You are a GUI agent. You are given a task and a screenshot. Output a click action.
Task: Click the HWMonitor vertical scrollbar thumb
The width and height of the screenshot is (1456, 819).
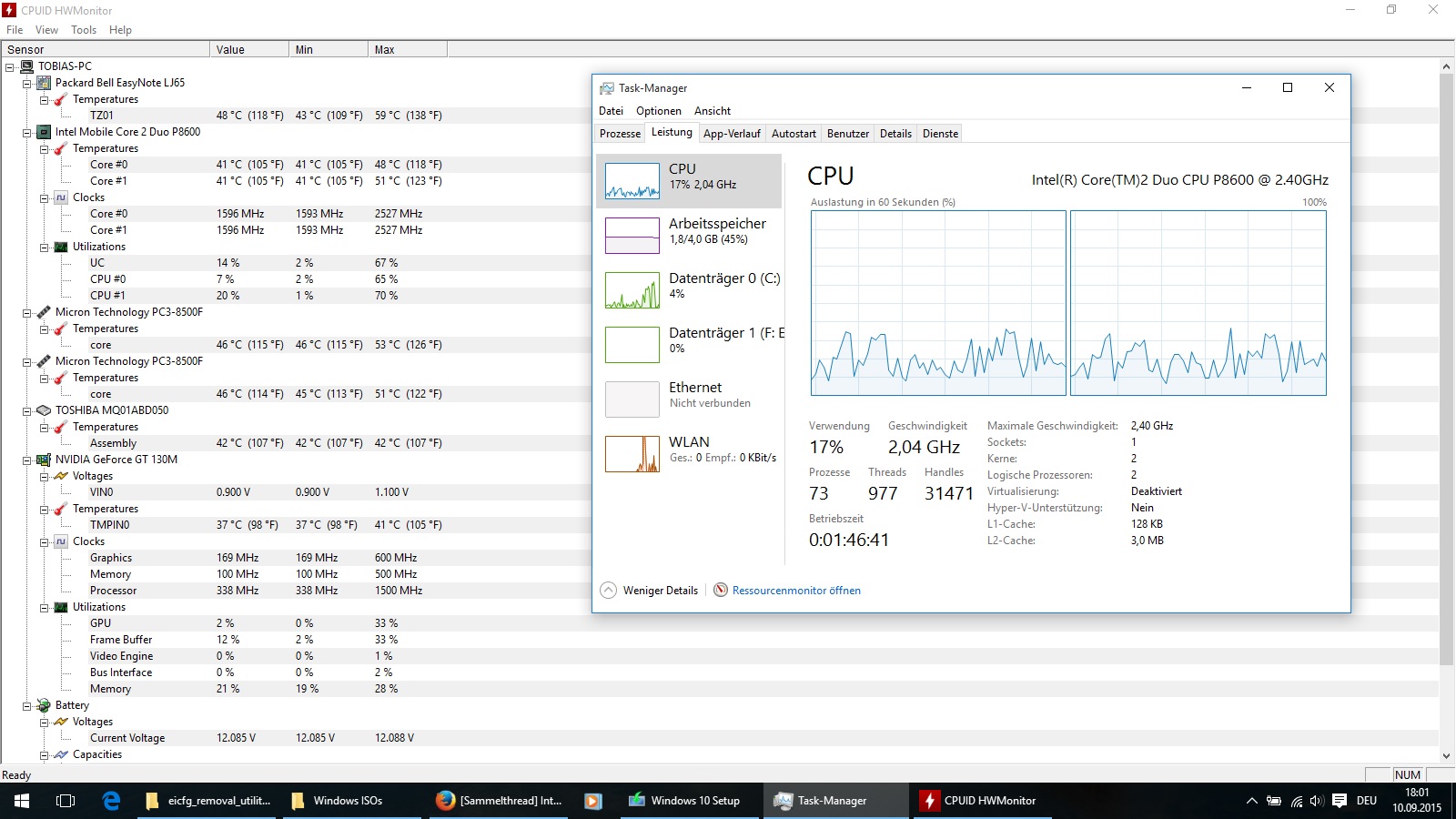pos(1447,369)
